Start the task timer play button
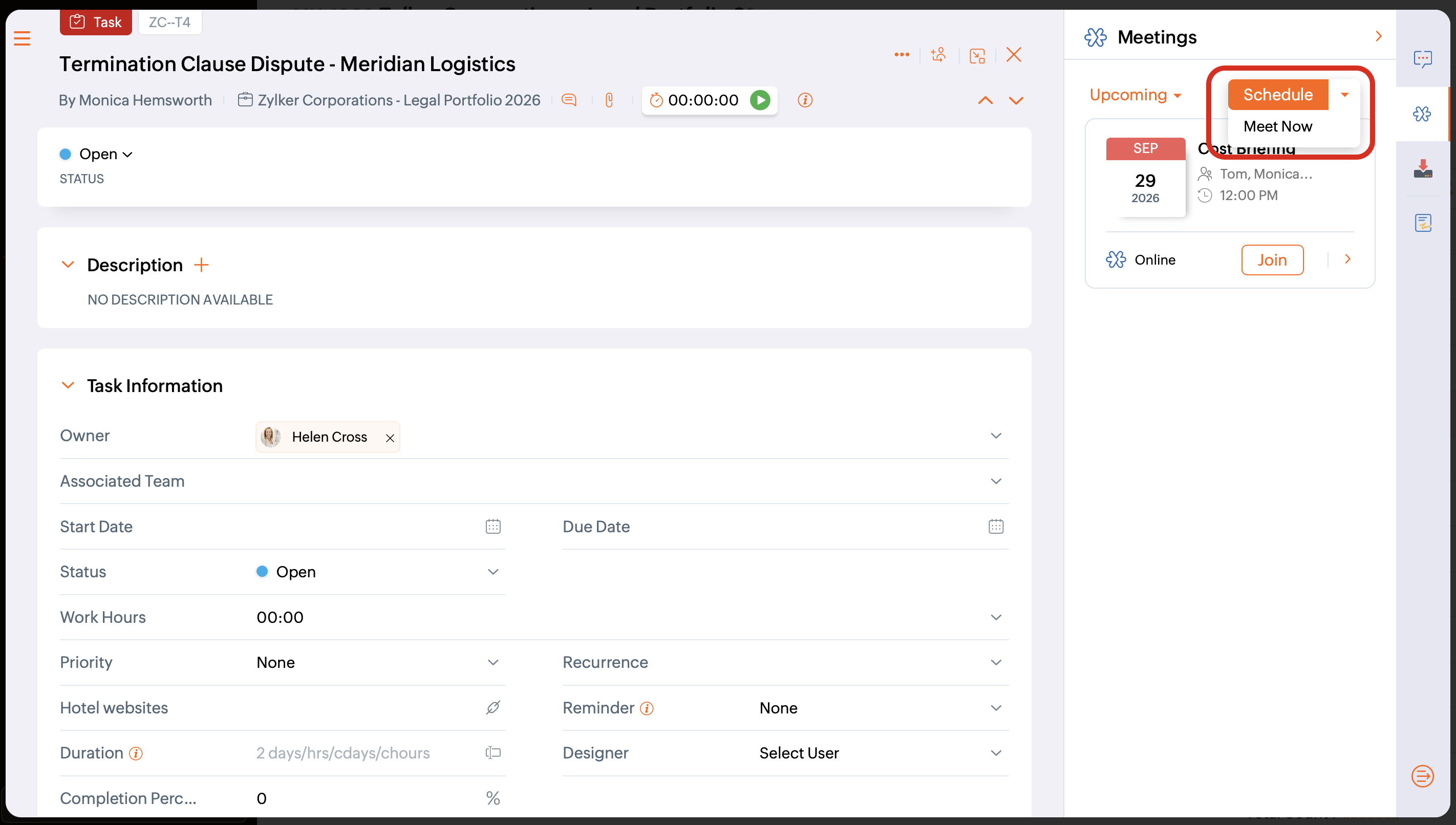Viewport: 1456px width, 825px height. click(760, 100)
